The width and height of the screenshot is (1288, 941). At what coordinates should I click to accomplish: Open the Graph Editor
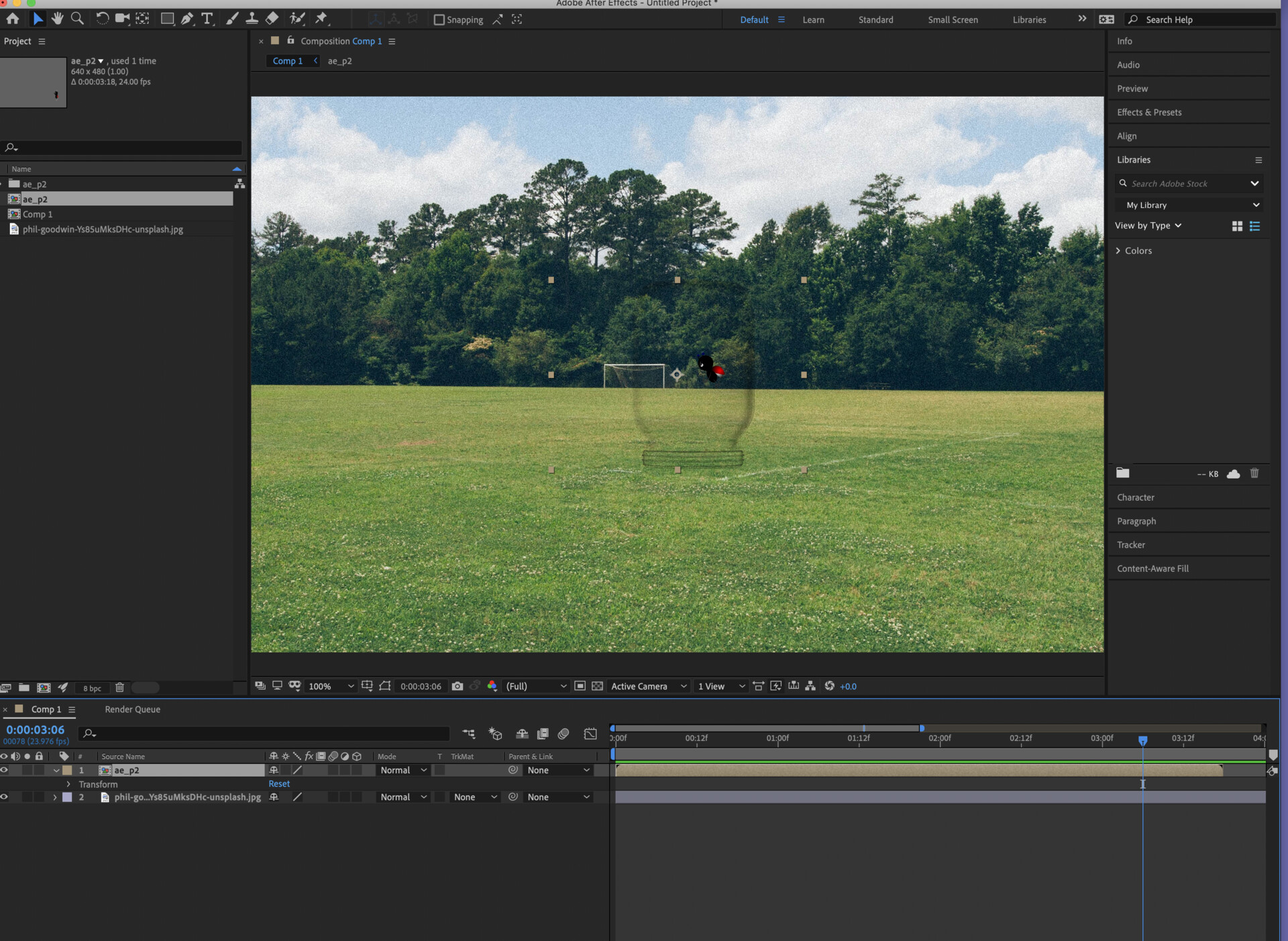tap(591, 734)
